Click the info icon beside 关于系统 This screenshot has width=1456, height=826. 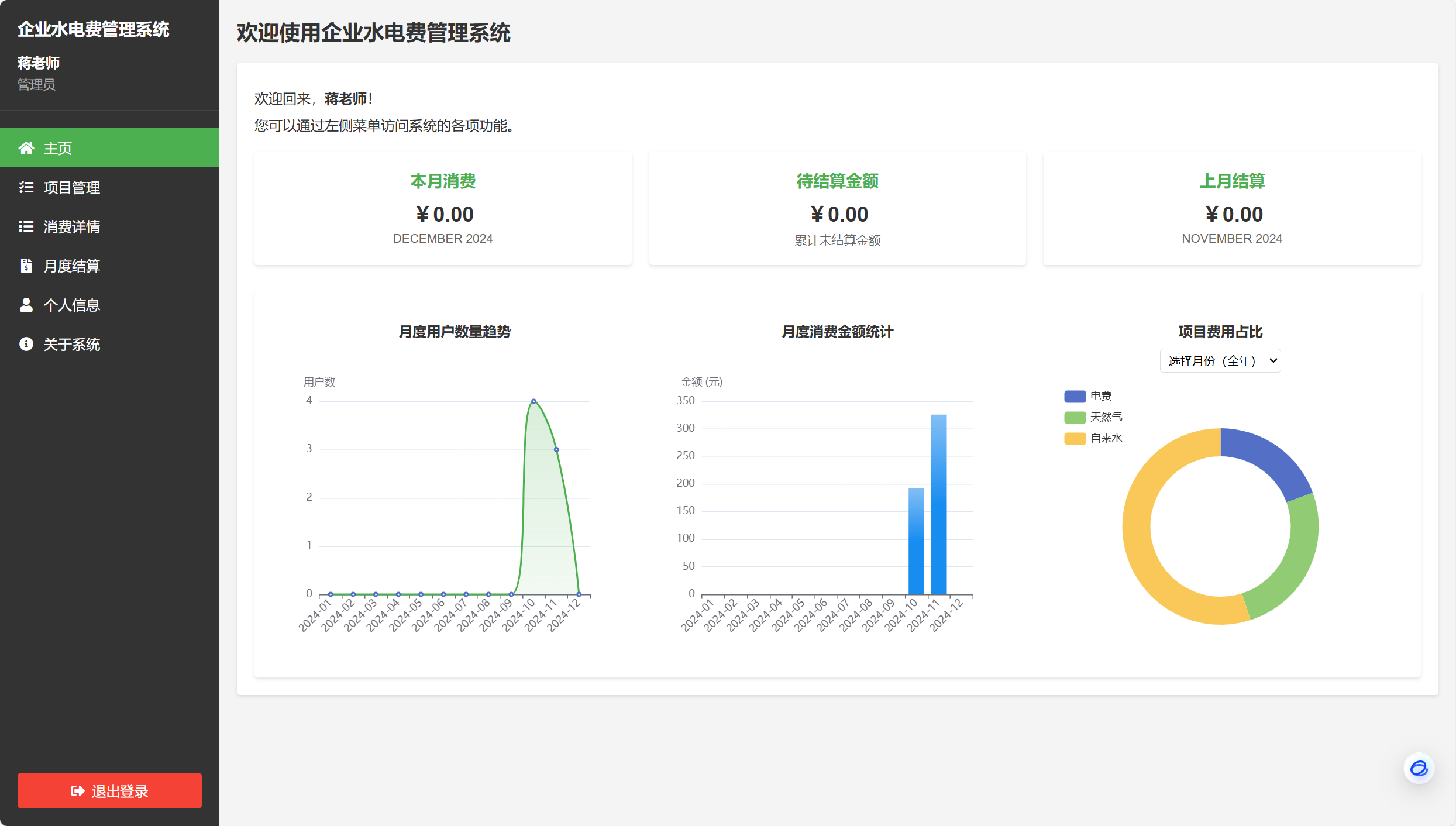coord(26,344)
